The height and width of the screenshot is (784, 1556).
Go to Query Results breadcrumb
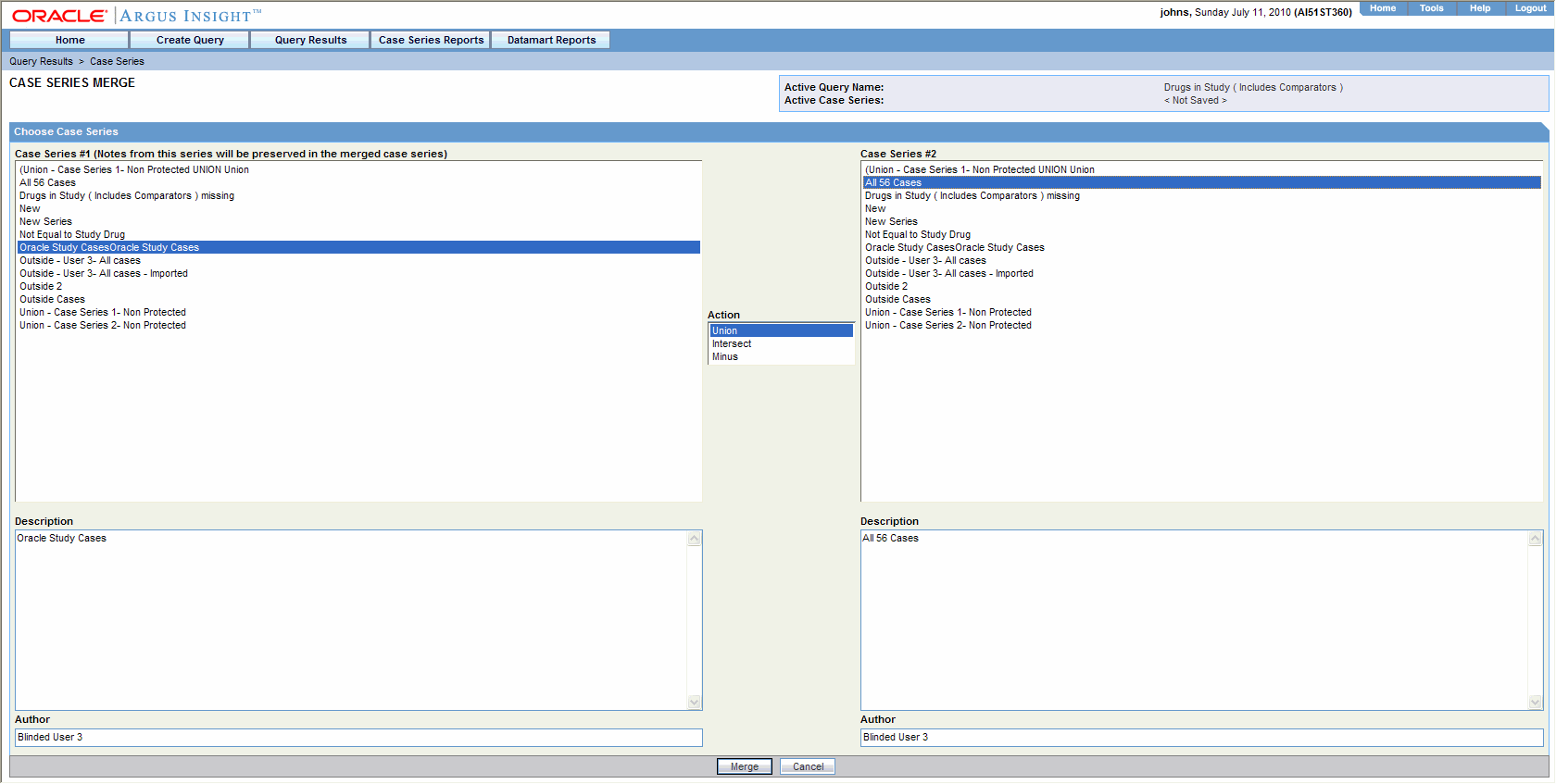point(41,61)
